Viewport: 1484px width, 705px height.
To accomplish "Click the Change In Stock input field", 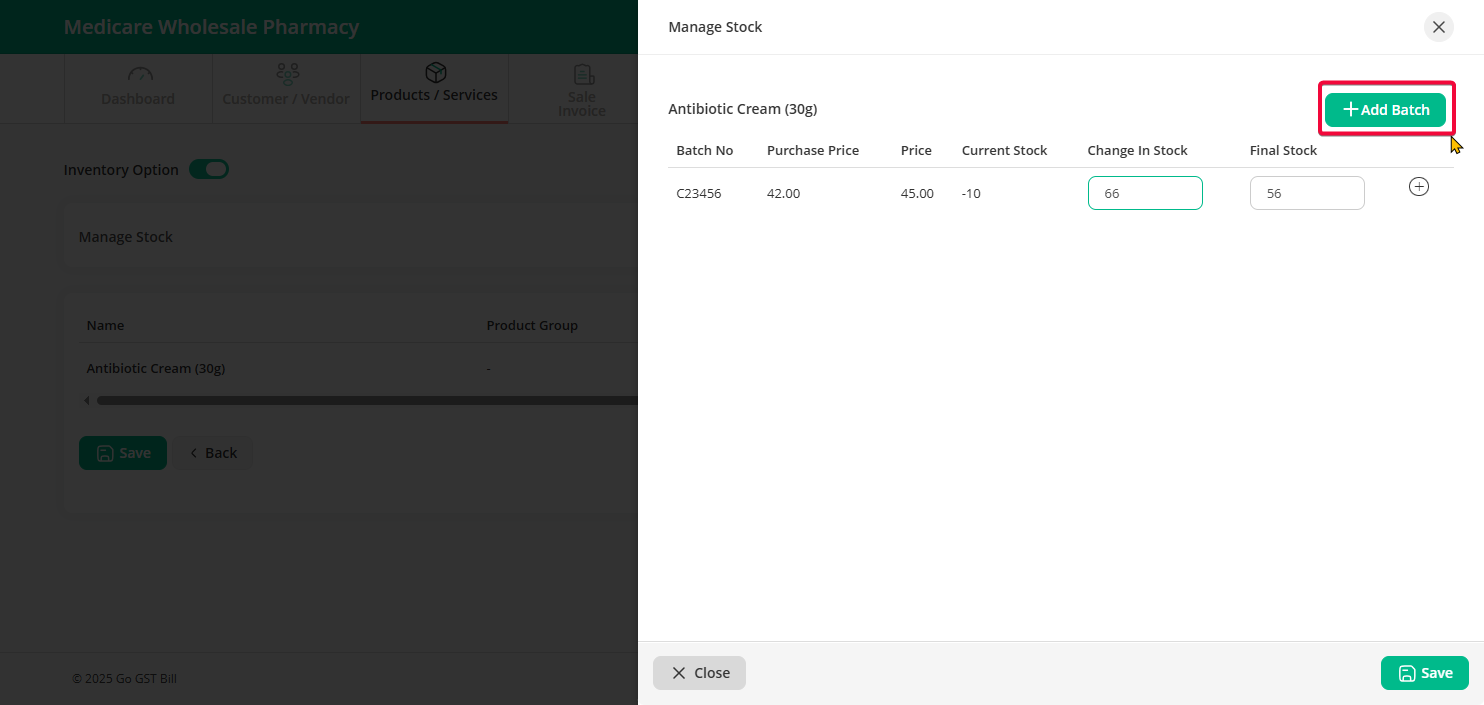I will (1145, 193).
